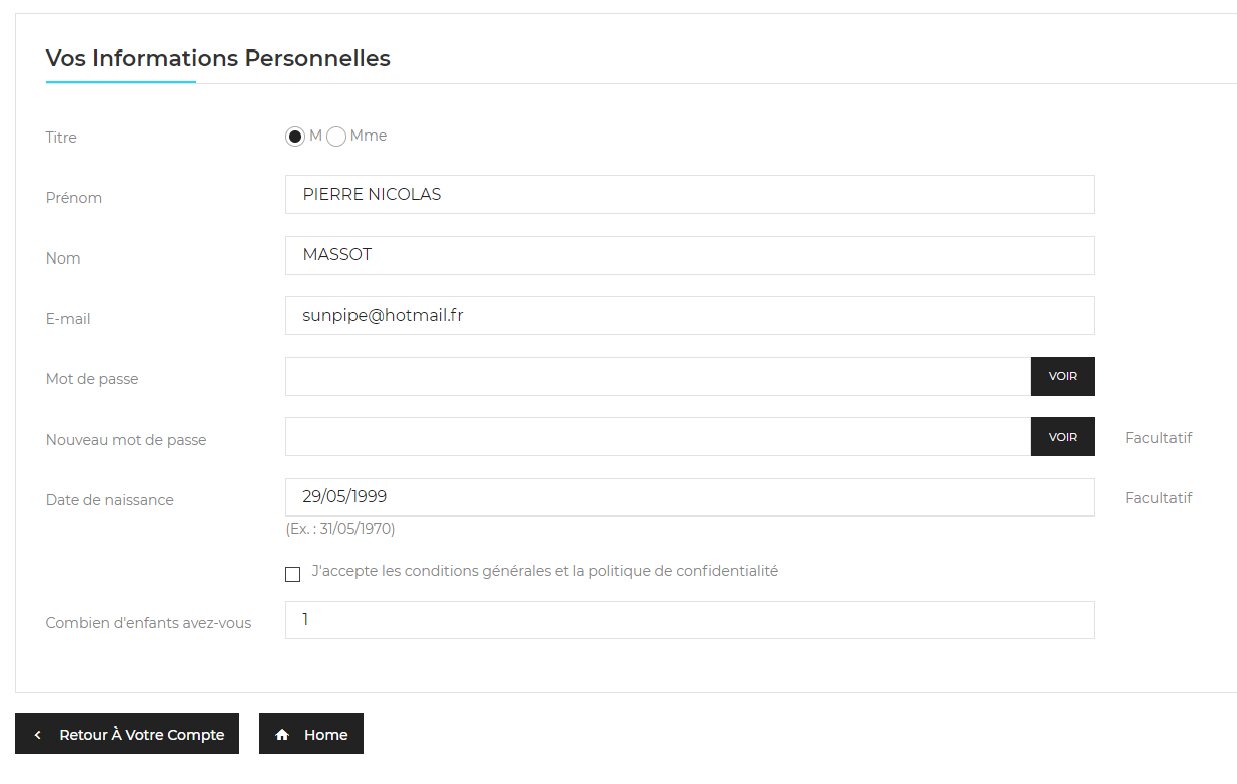Click the back chevron icon on Retour button

(x=38, y=735)
